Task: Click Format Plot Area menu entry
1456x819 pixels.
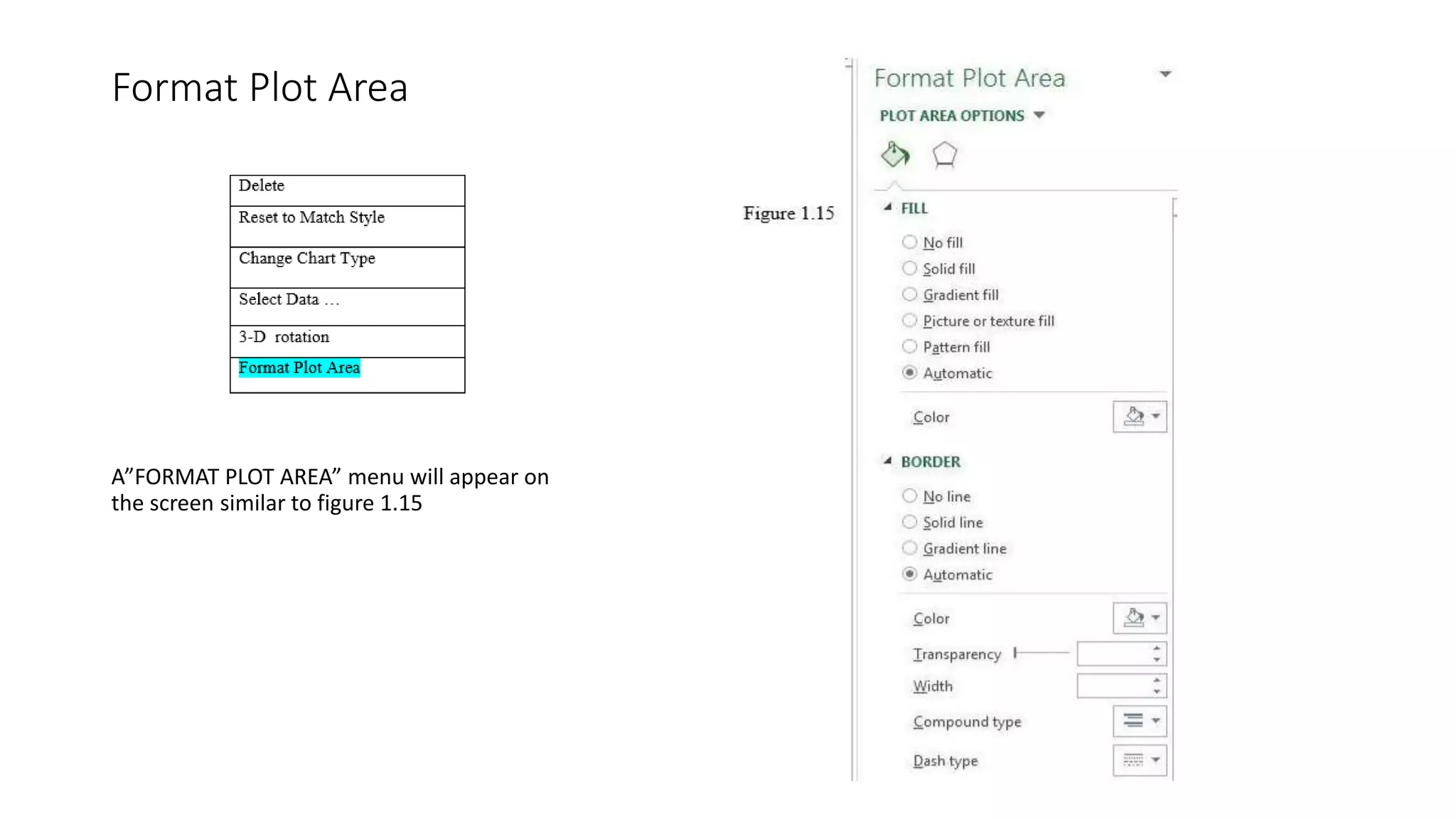Action: [299, 368]
